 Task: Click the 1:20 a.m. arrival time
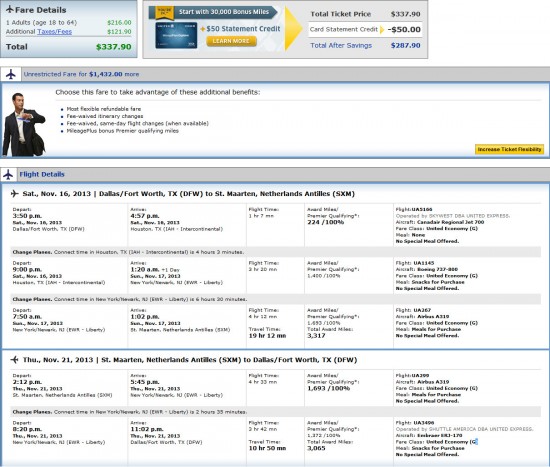145,269
